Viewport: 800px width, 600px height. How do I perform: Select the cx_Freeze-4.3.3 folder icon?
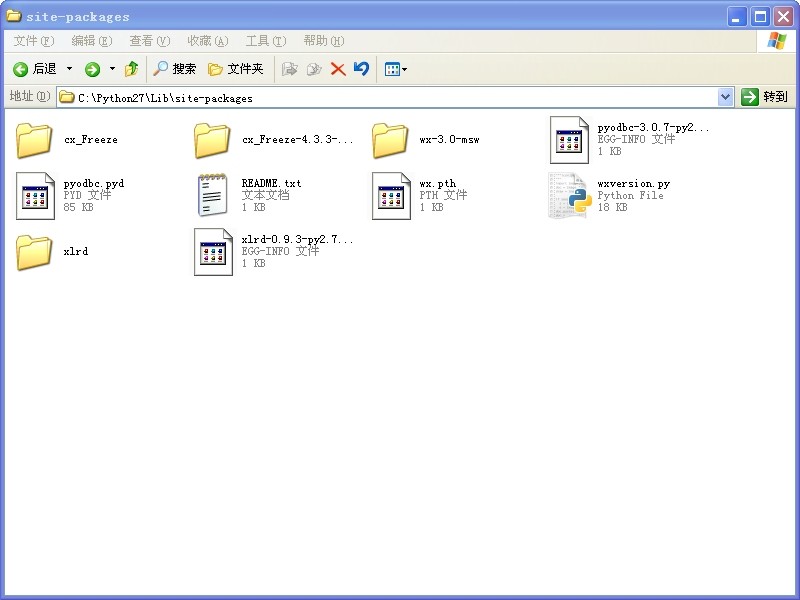(212, 139)
